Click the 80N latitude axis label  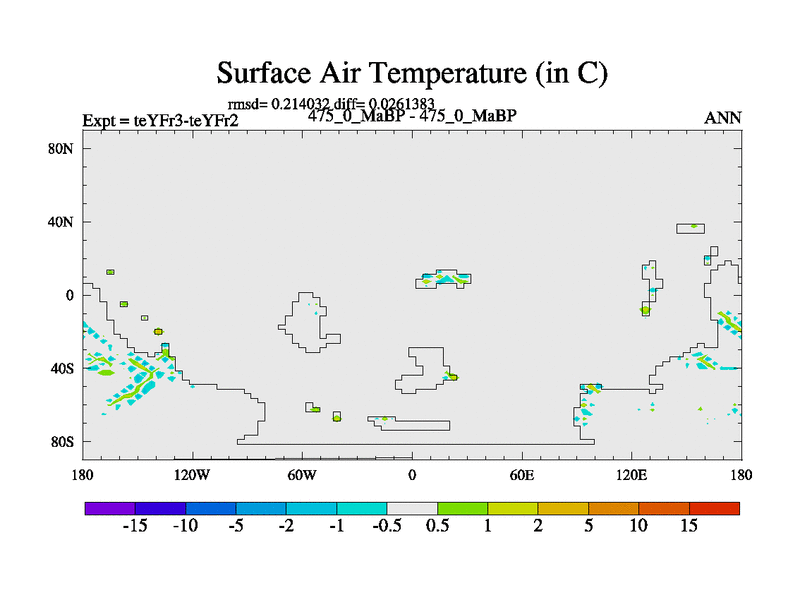coord(62,148)
